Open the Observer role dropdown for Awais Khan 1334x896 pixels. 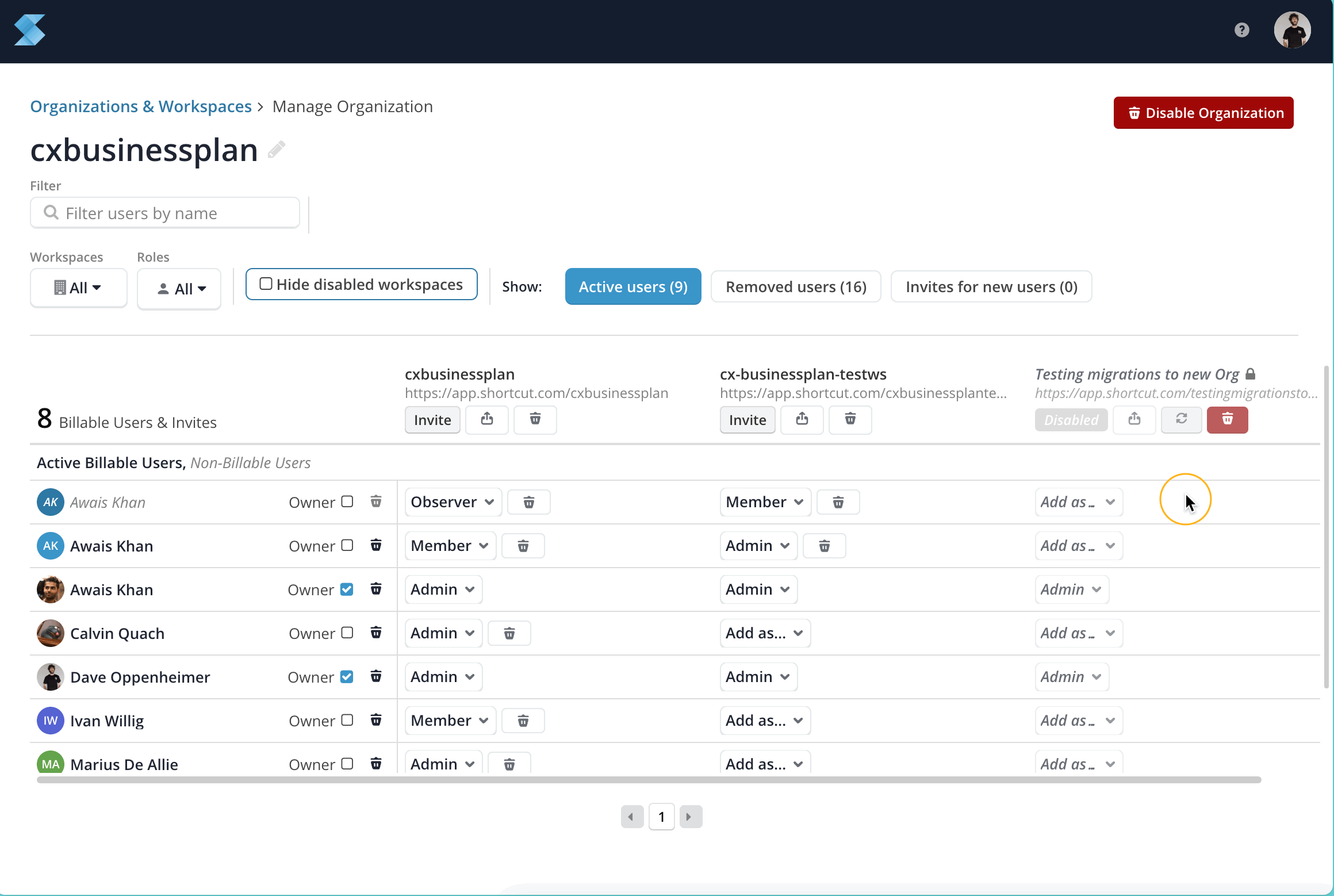coord(453,502)
